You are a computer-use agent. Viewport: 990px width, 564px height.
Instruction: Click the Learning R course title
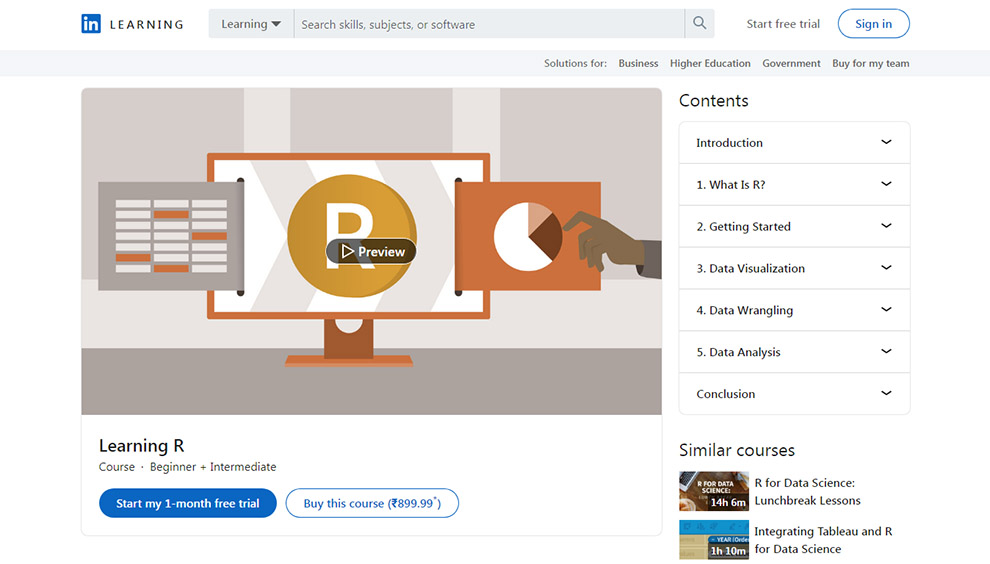click(141, 446)
